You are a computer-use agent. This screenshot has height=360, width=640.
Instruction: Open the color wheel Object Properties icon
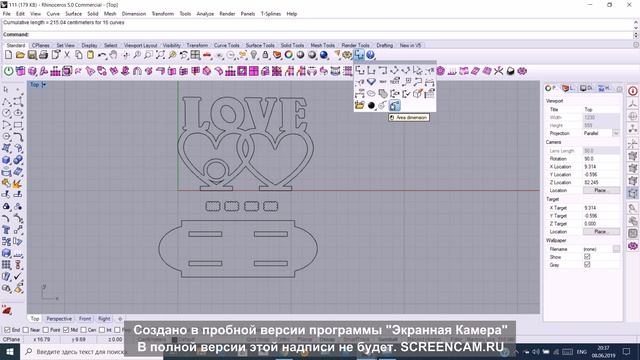pos(289,55)
